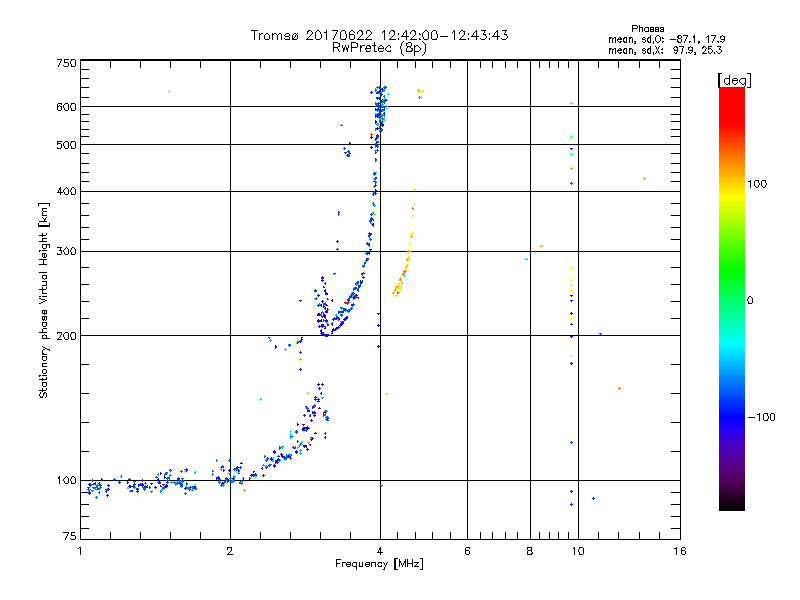Click the 750 tick on the height axis
Viewport: 800px width, 600px height.
(66, 63)
